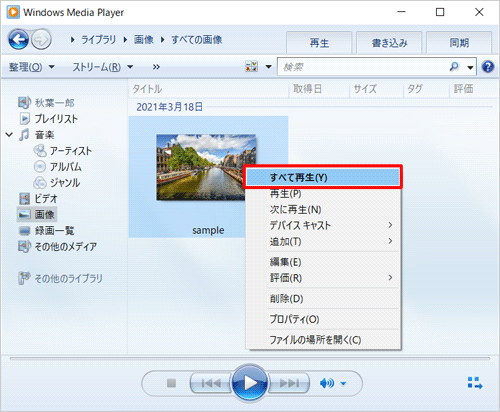
Task: Click the greyed forward navigation arrow
Action: pos(41,39)
